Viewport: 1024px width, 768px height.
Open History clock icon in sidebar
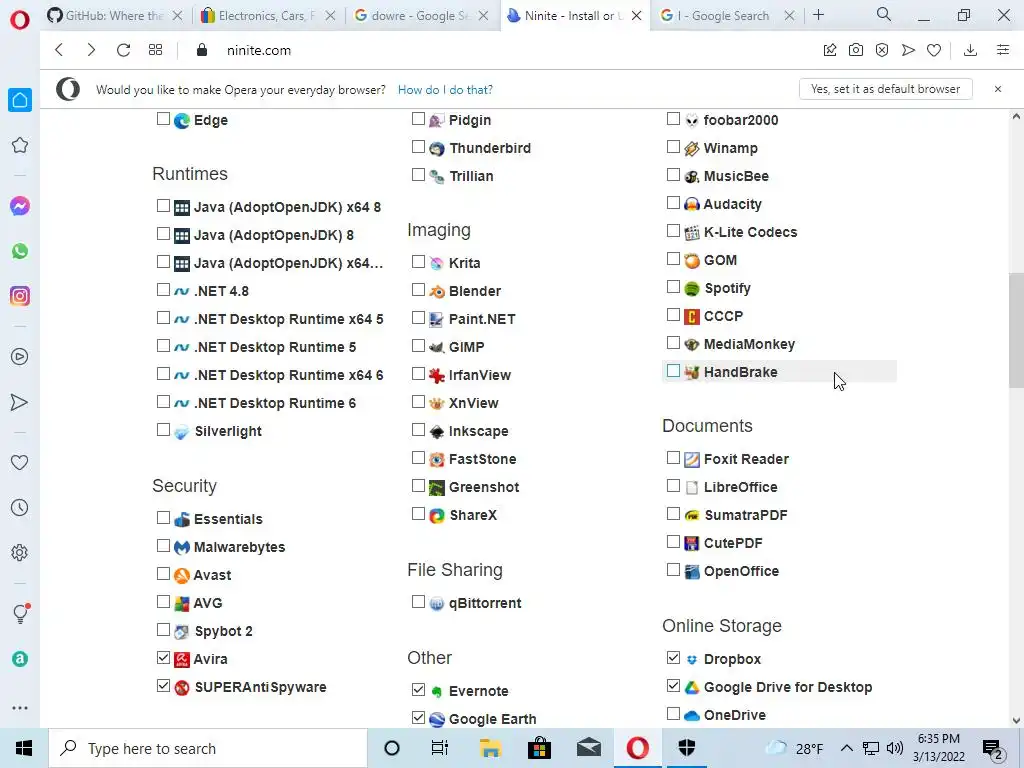pos(20,507)
